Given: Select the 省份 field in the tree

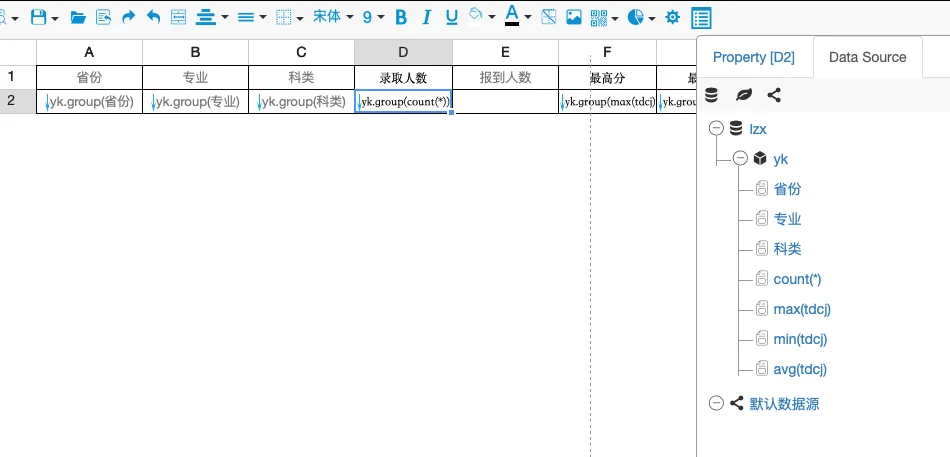Looking at the screenshot, I should click(x=787, y=189).
